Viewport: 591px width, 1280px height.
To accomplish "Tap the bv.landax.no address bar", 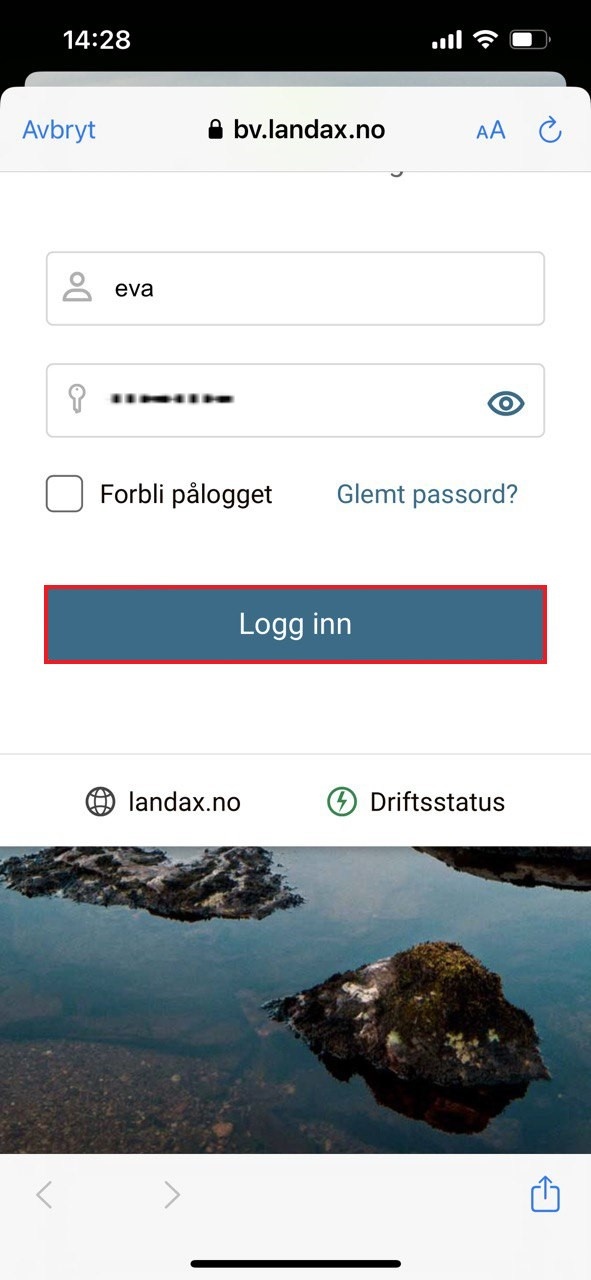I will [x=296, y=130].
